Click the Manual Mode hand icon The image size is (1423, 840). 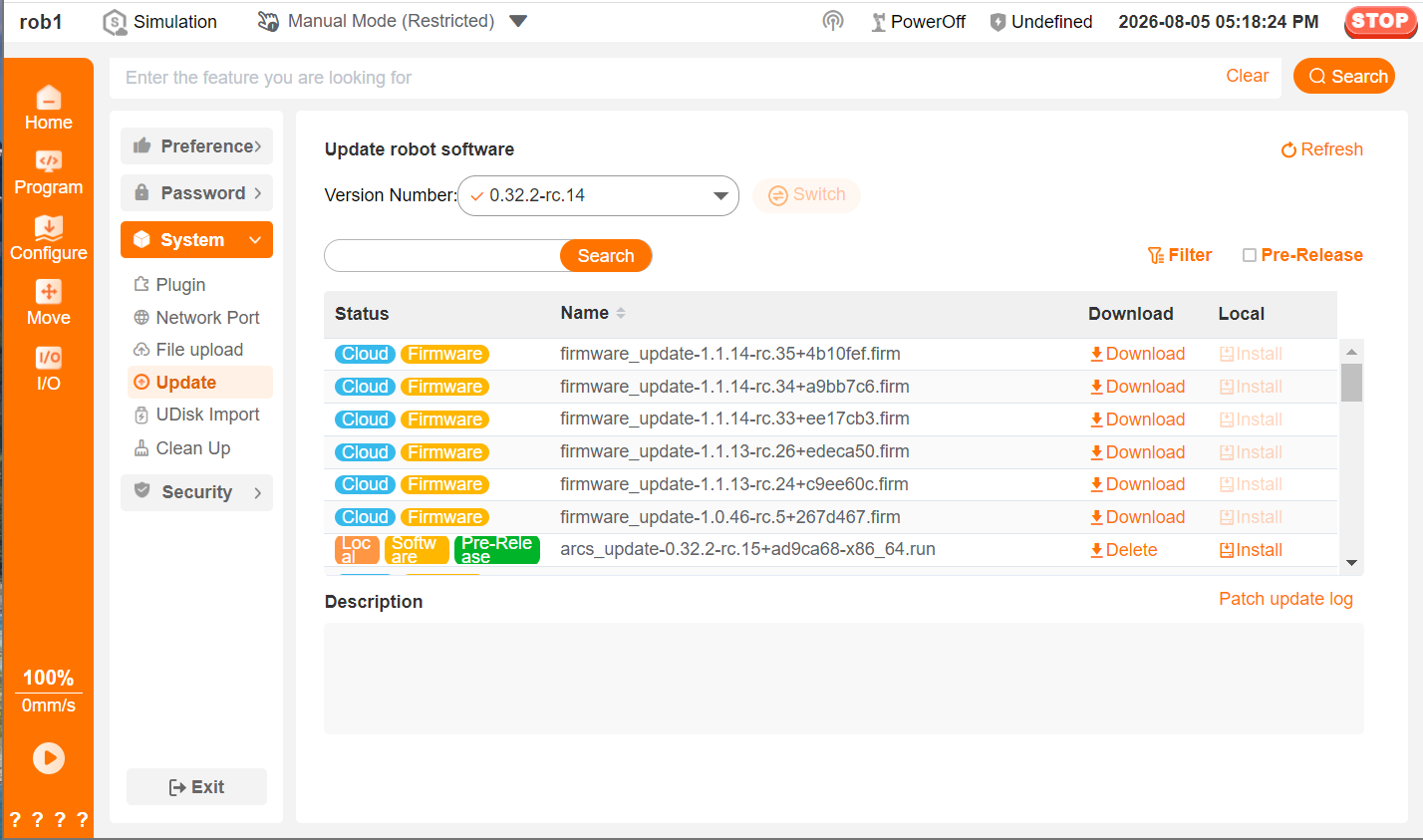[268, 21]
